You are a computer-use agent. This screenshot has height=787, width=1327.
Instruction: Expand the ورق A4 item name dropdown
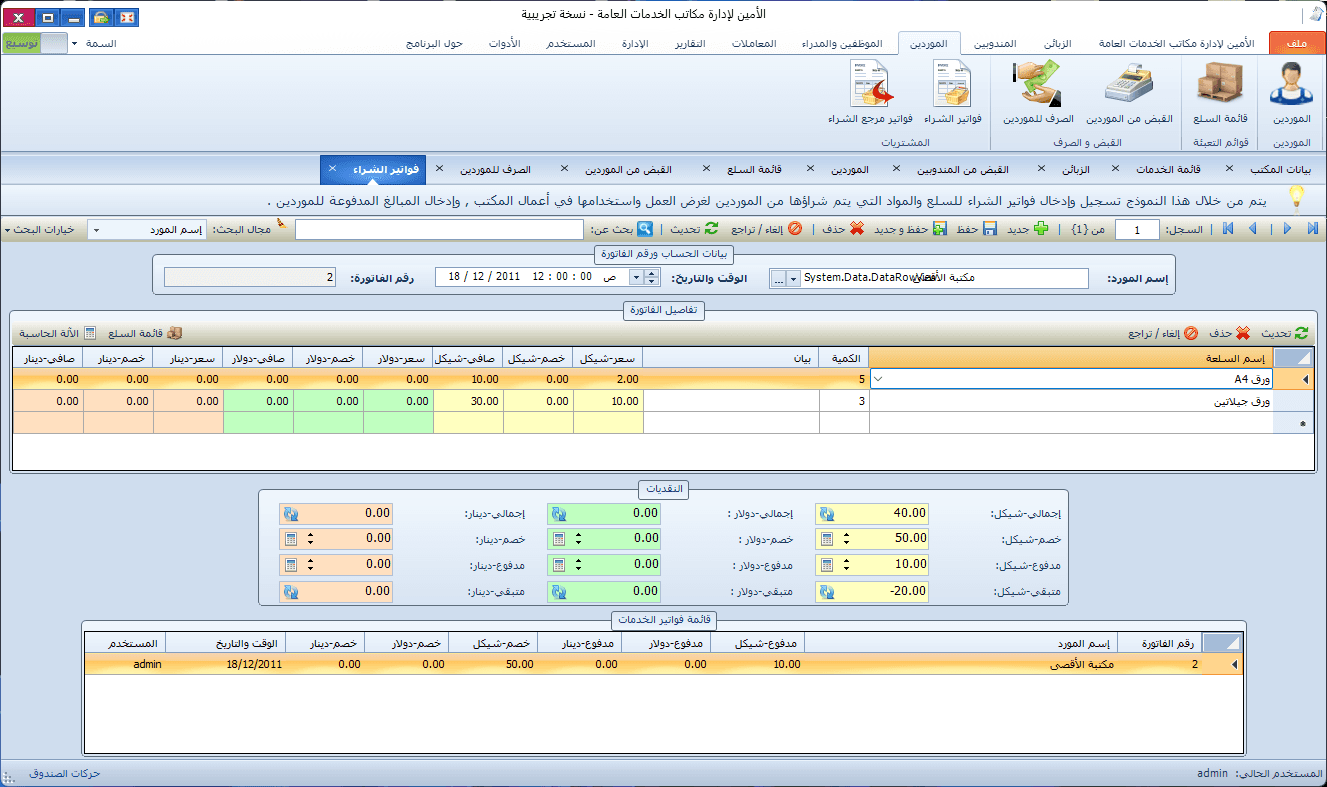(x=877, y=380)
